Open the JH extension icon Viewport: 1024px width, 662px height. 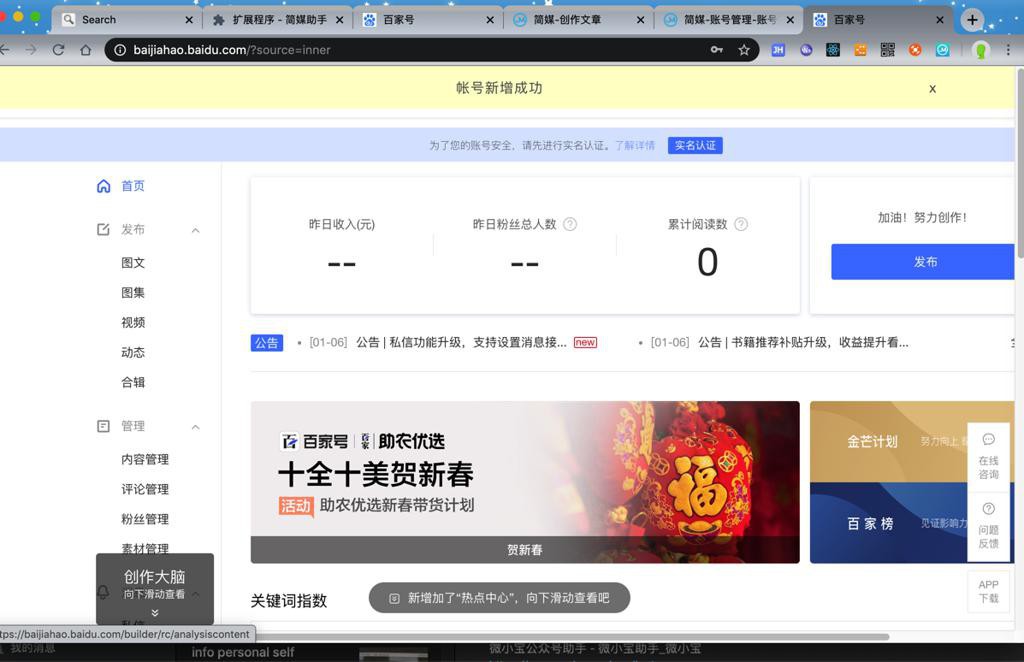coord(778,50)
